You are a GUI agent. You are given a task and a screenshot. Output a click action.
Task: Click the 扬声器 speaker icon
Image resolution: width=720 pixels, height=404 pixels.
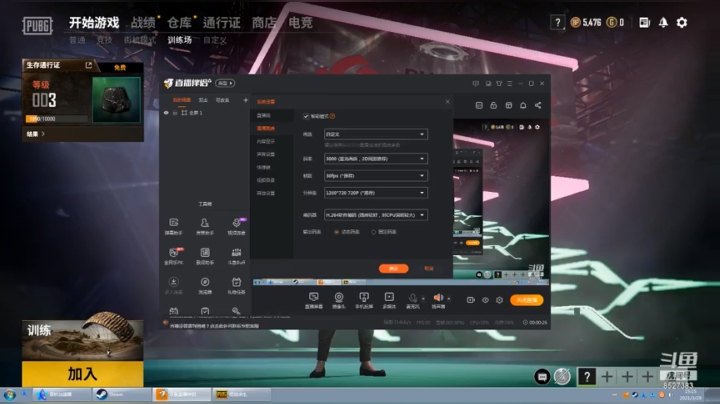(x=439, y=300)
